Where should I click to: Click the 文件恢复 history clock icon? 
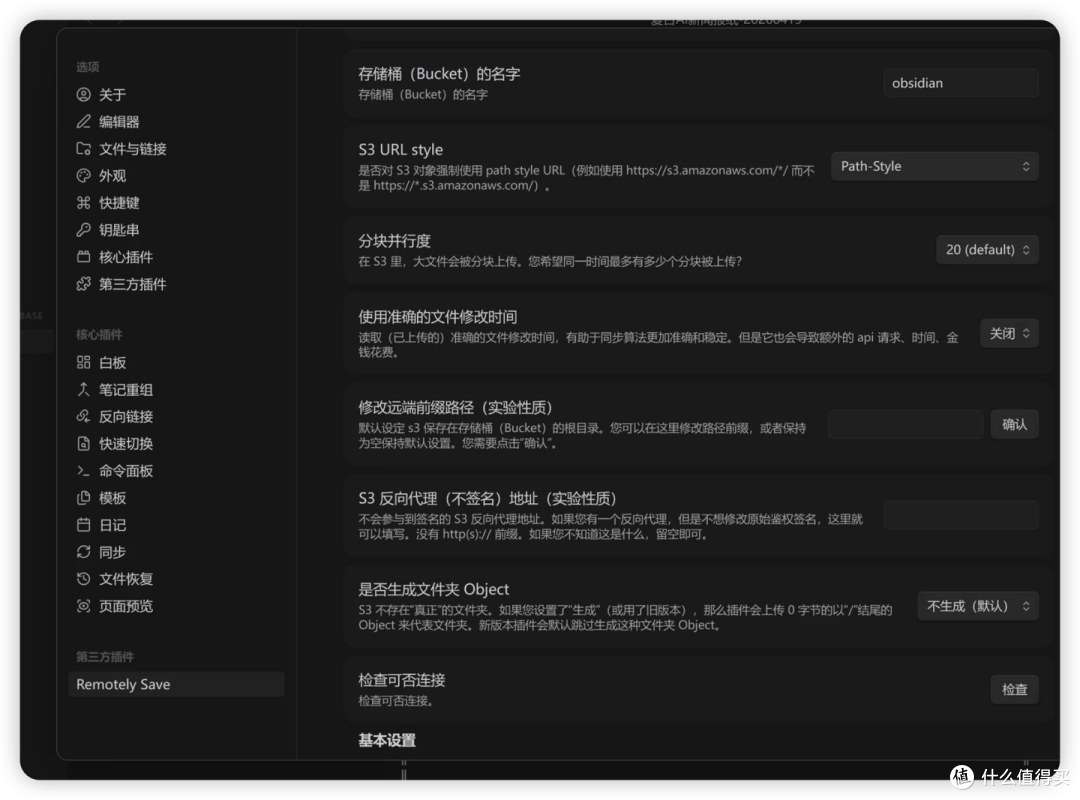pyautogui.click(x=83, y=579)
